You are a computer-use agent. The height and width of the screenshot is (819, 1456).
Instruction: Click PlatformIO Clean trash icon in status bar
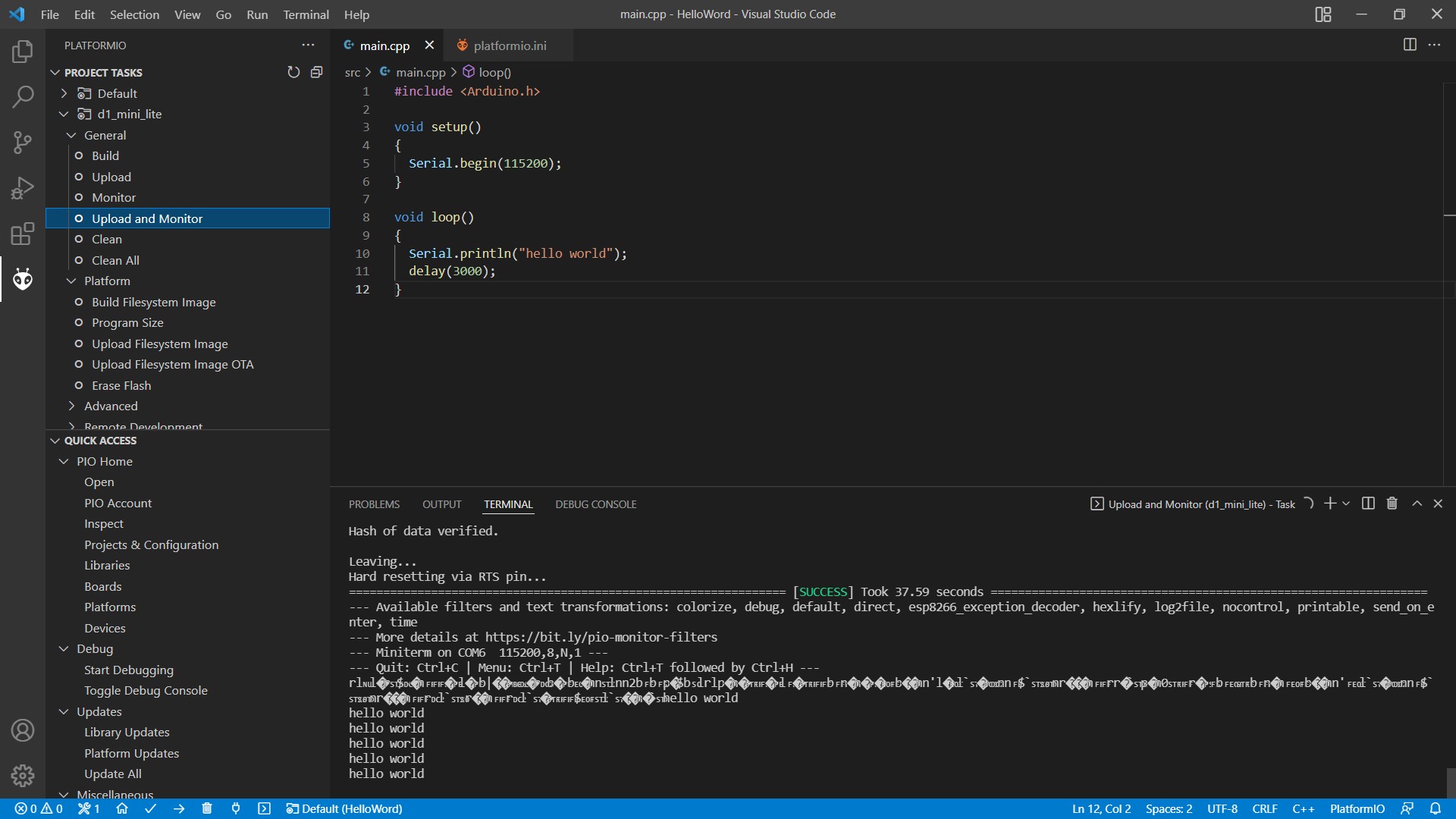(x=207, y=808)
